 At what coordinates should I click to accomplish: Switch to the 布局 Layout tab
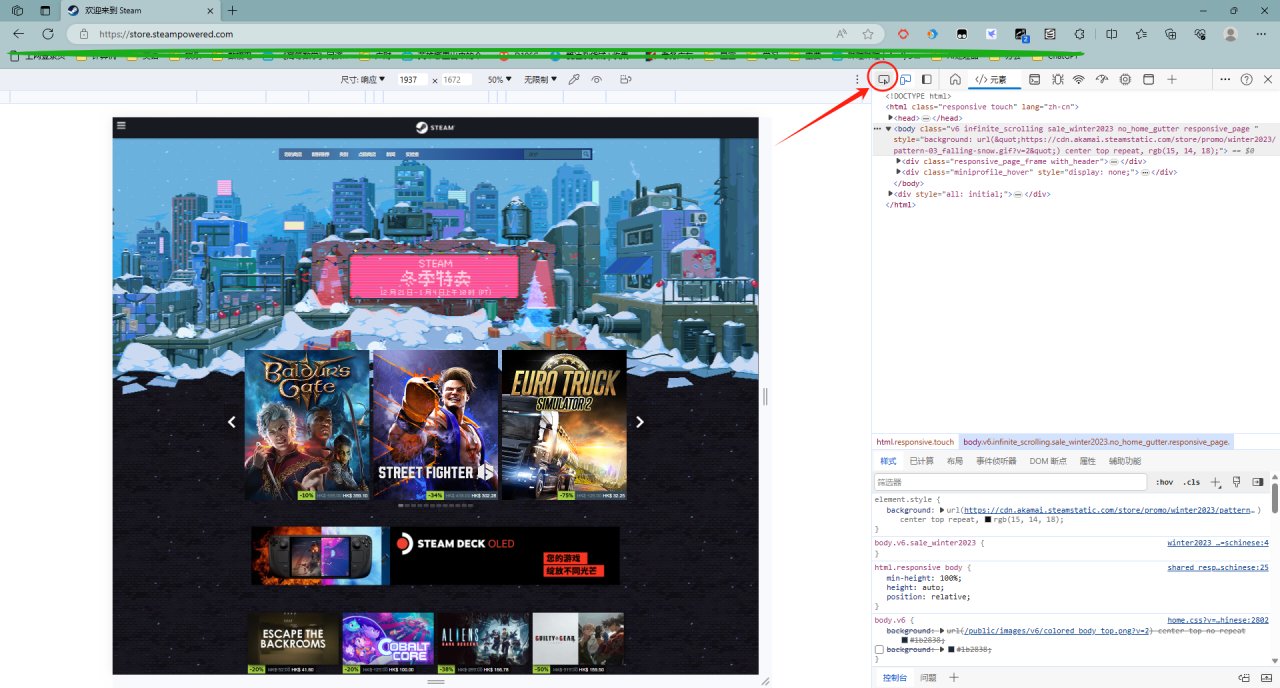coord(955,461)
